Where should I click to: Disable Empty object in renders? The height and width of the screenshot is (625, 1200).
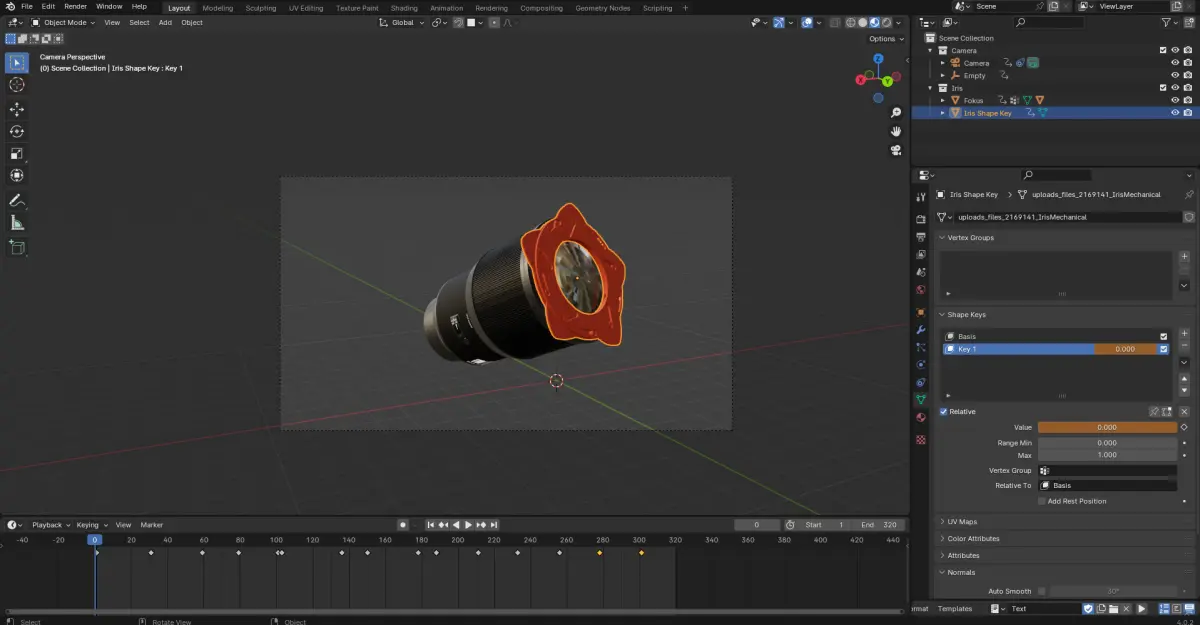coord(1187,75)
